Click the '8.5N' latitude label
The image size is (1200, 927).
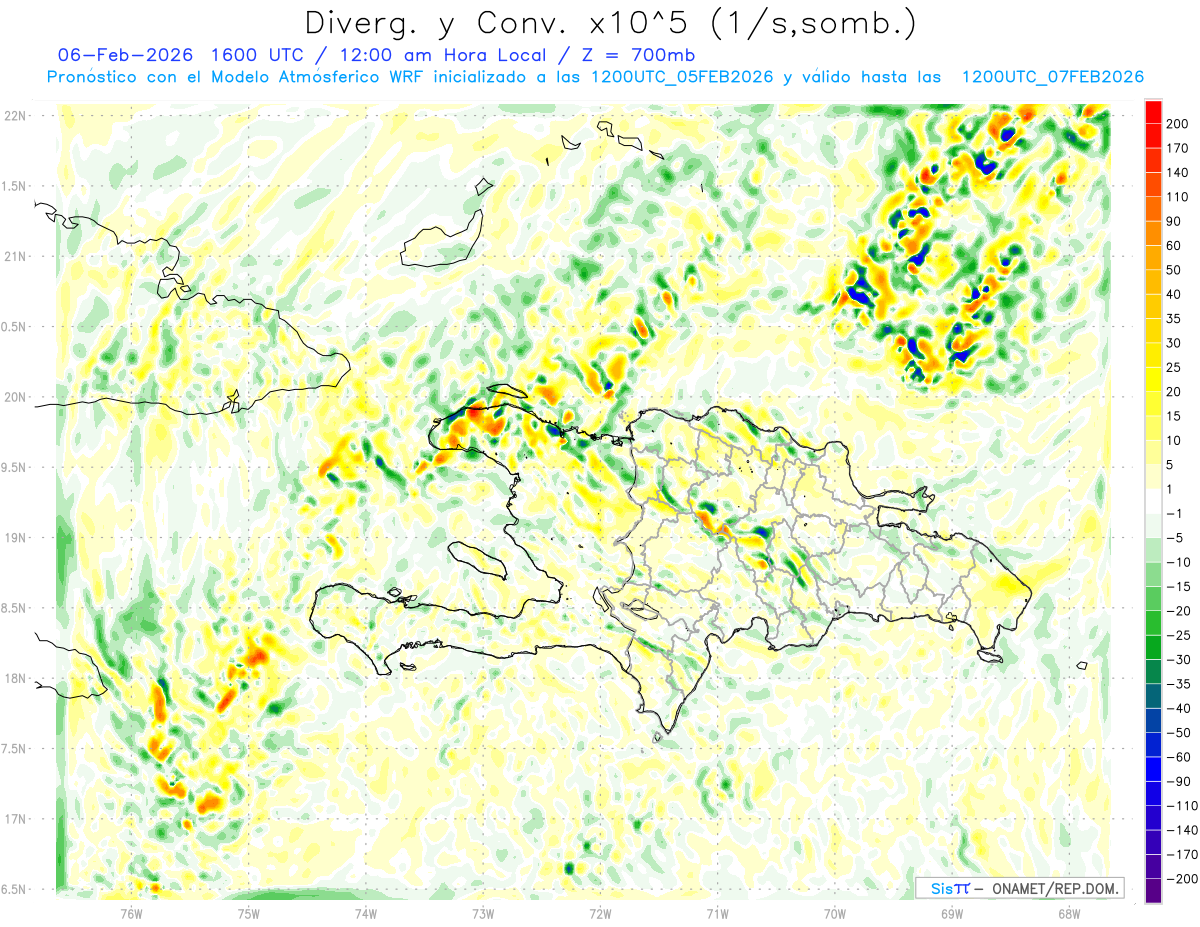coord(15,608)
